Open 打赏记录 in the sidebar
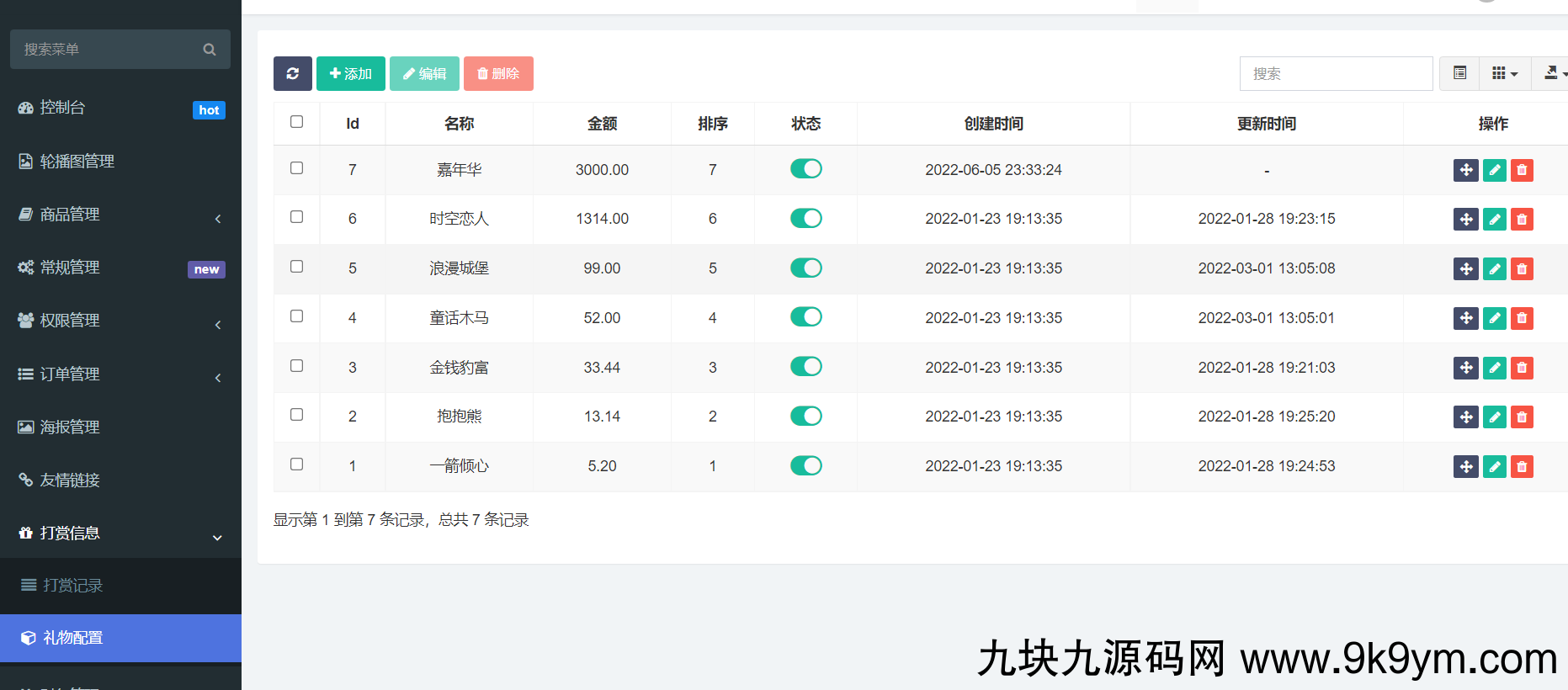The height and width of the screenshot is (690, 1568). (73, 586)
